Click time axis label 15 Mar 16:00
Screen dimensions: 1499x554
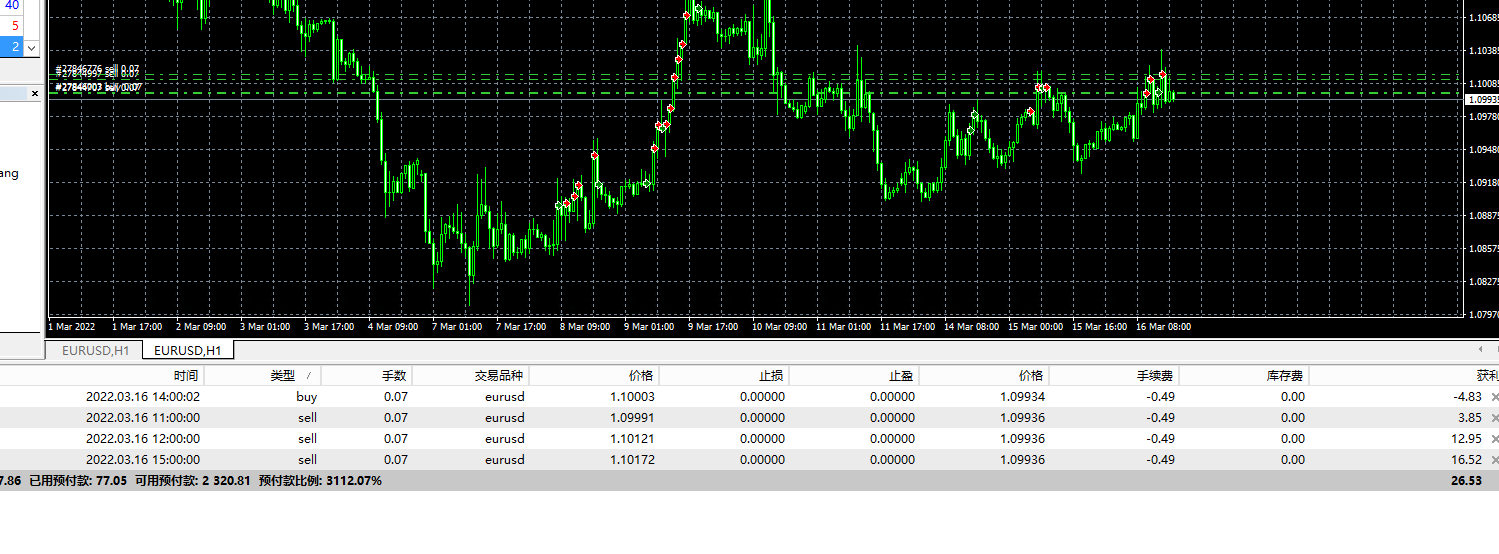[x=1099, y=326]
